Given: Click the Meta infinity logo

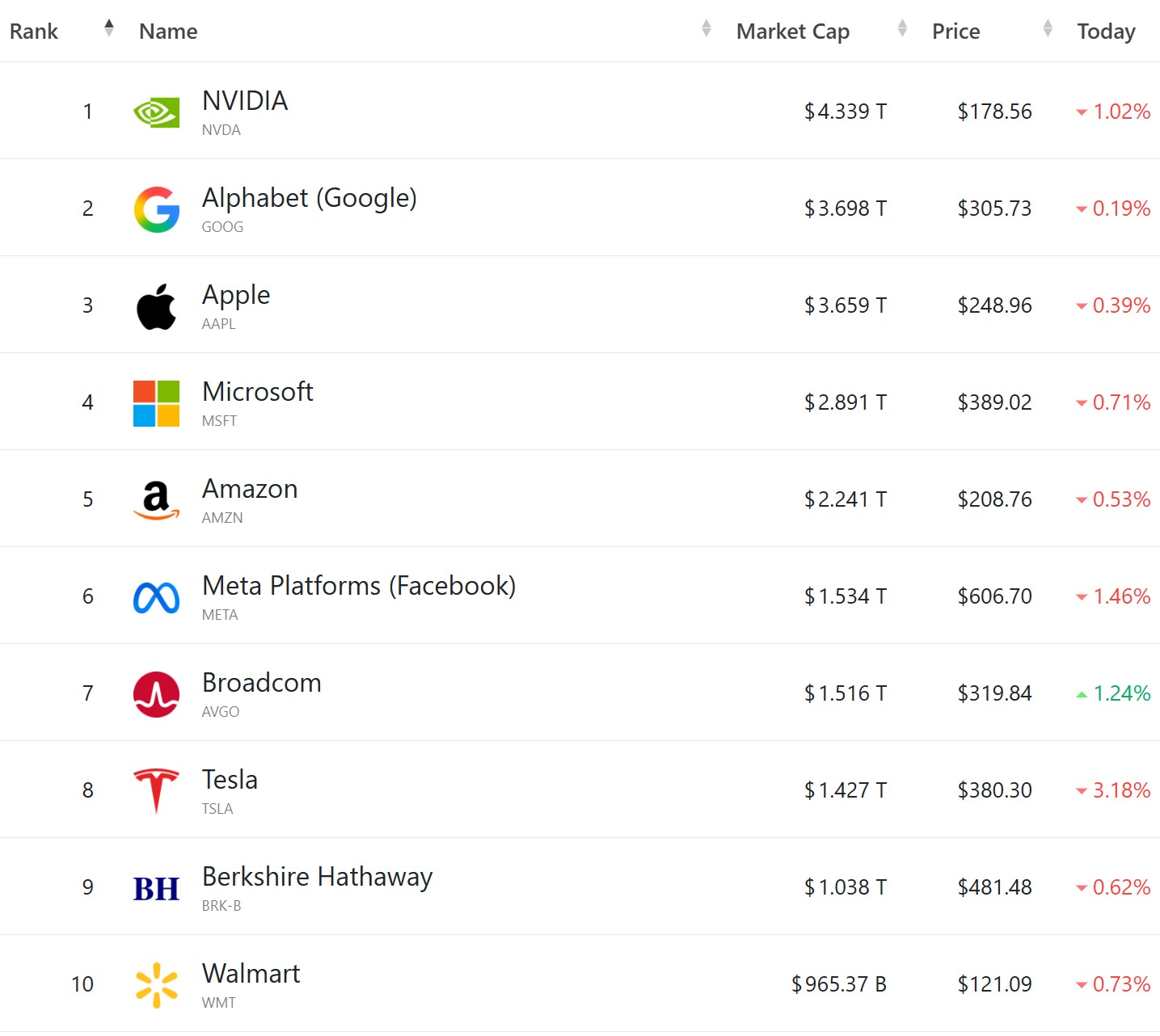Looking at the screenshot, I should click(x=156, y=597).
